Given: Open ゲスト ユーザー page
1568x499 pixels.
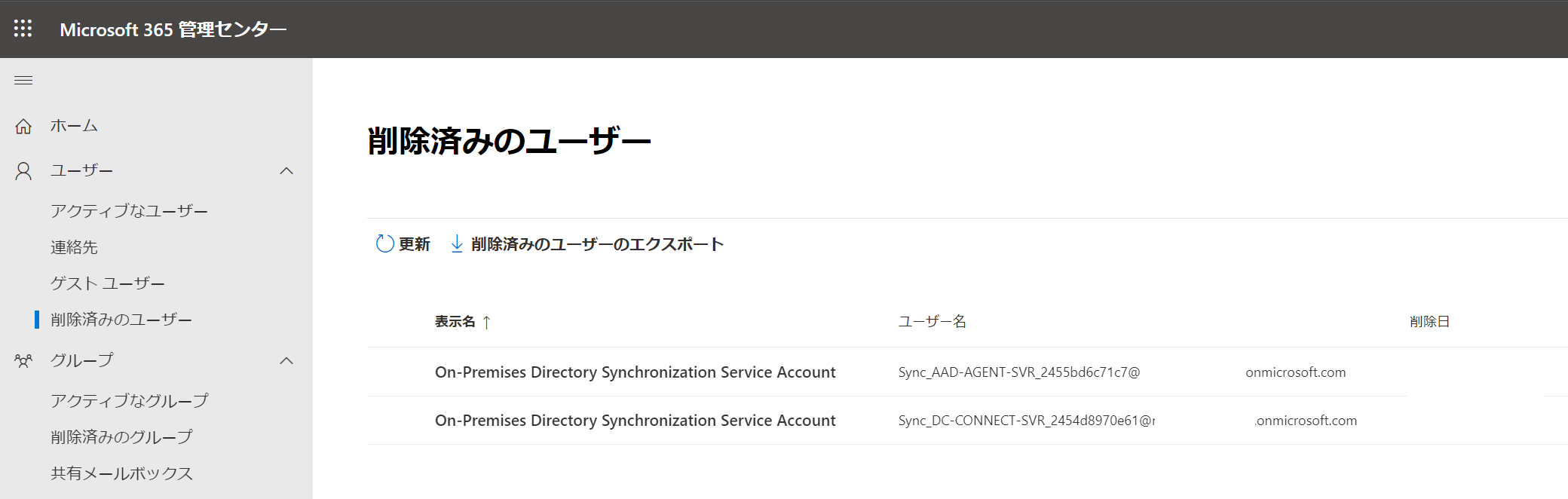Looking at the screenshot, I should tap(107, 283).
